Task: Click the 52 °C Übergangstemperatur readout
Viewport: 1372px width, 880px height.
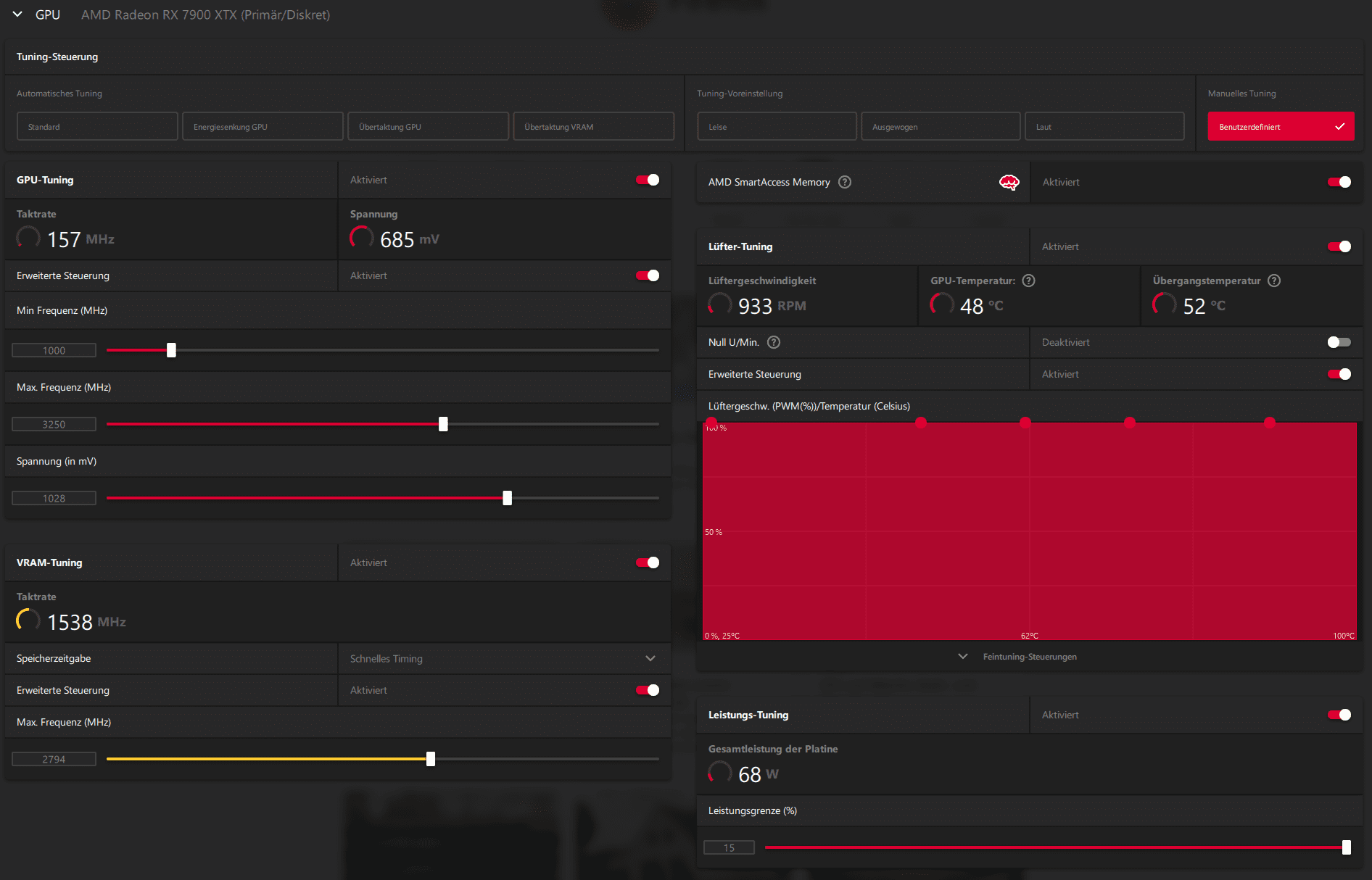Action: pos(1204,306)
